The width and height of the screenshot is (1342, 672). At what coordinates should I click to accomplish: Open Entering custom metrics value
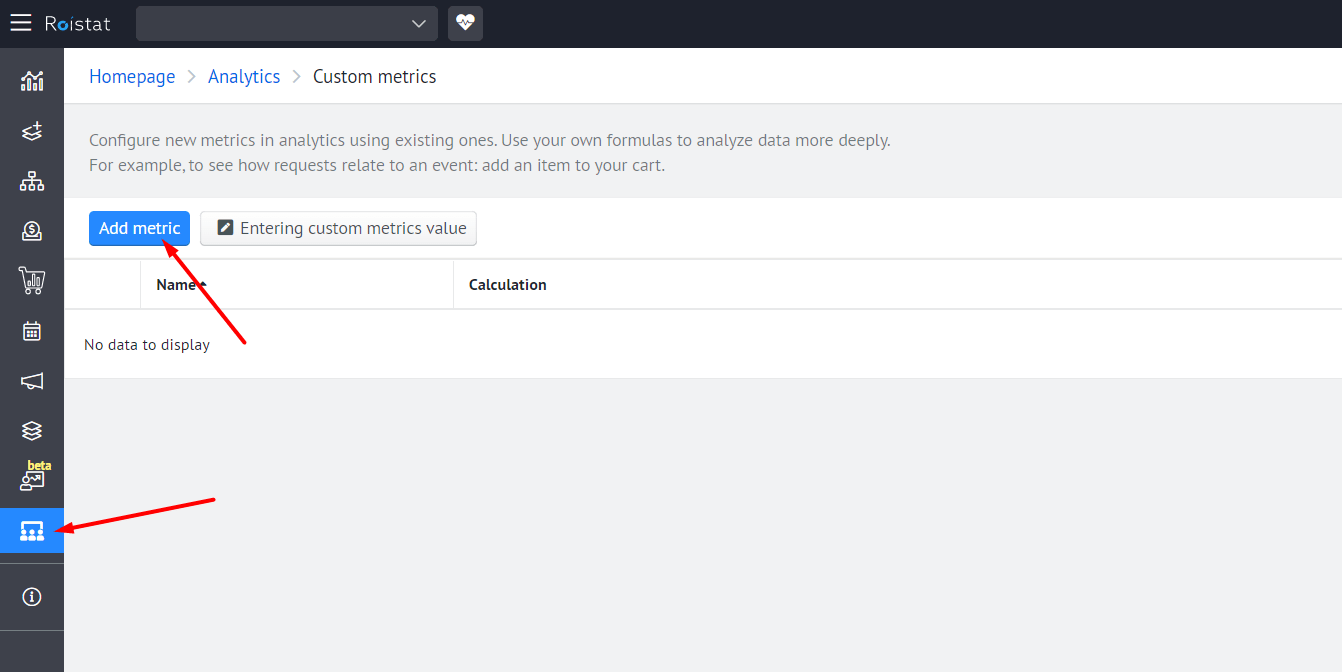[338, 228]
